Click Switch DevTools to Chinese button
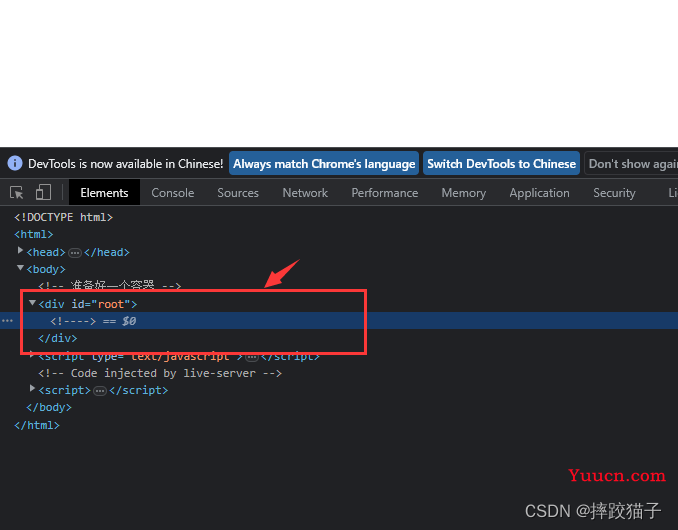The height and width of the screenshot is (530, 678). tap(501, 163)
